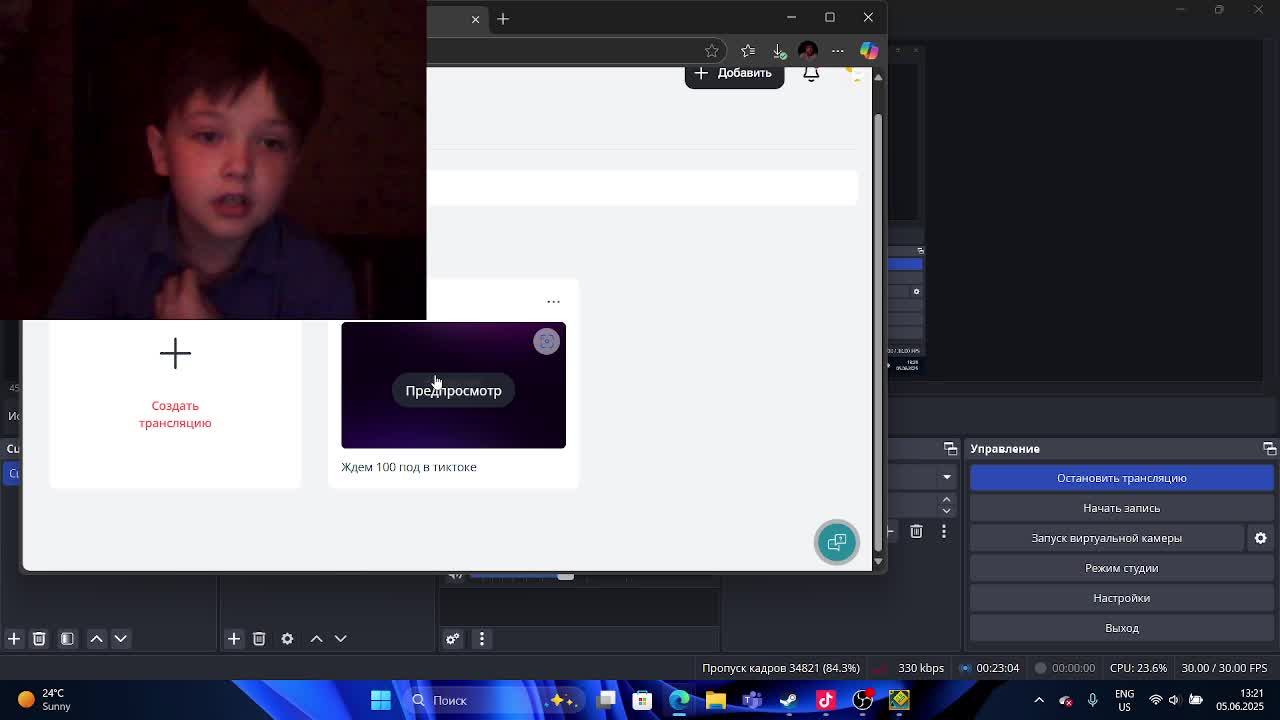Mute the audio mixer speaker icon
This screenshot has height=720, width=1280.
455,575
